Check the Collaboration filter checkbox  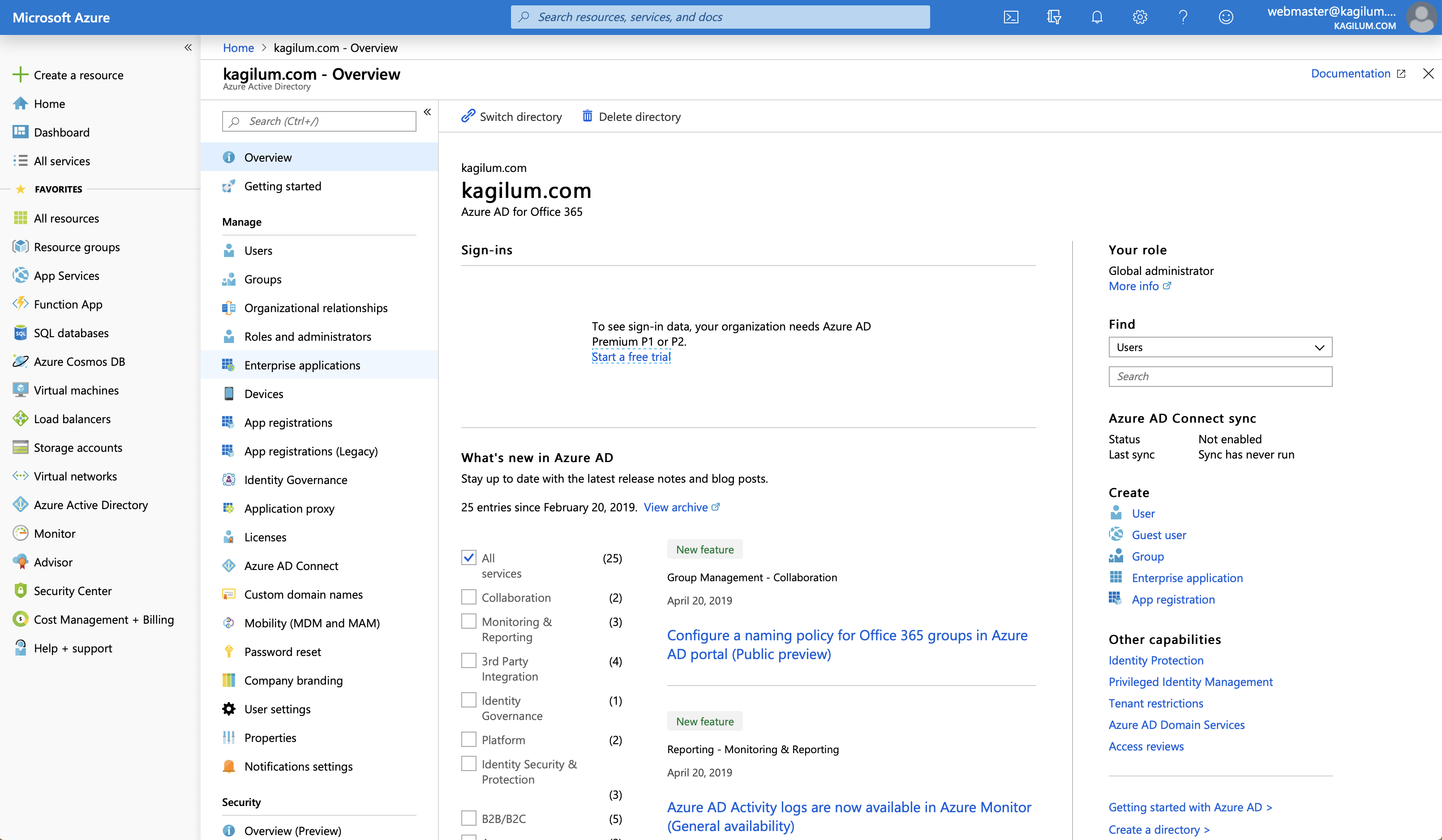pyautogui.click(x=468, y=597)
